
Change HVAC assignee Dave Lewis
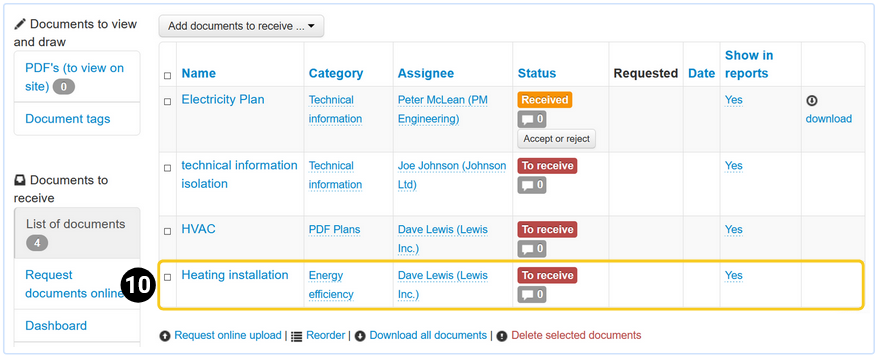[x=443, y=239]
